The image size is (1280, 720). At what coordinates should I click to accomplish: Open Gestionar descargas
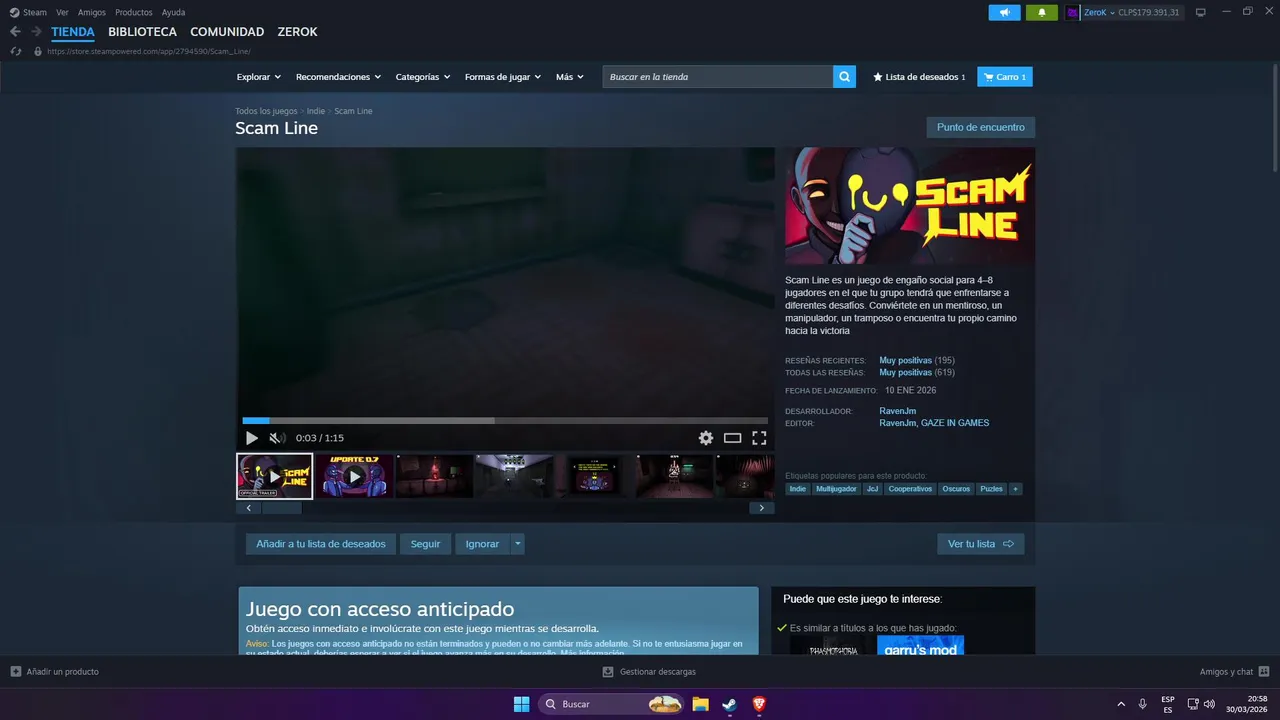tap(650, 672)
